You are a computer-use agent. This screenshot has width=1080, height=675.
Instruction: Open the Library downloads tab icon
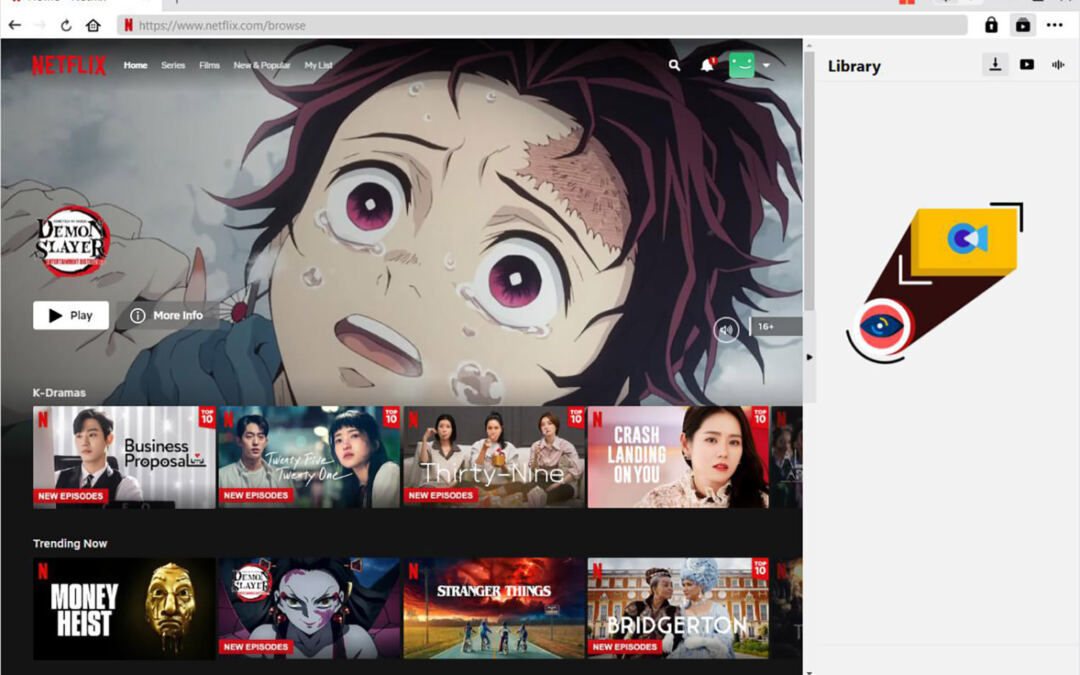point(995,65)
